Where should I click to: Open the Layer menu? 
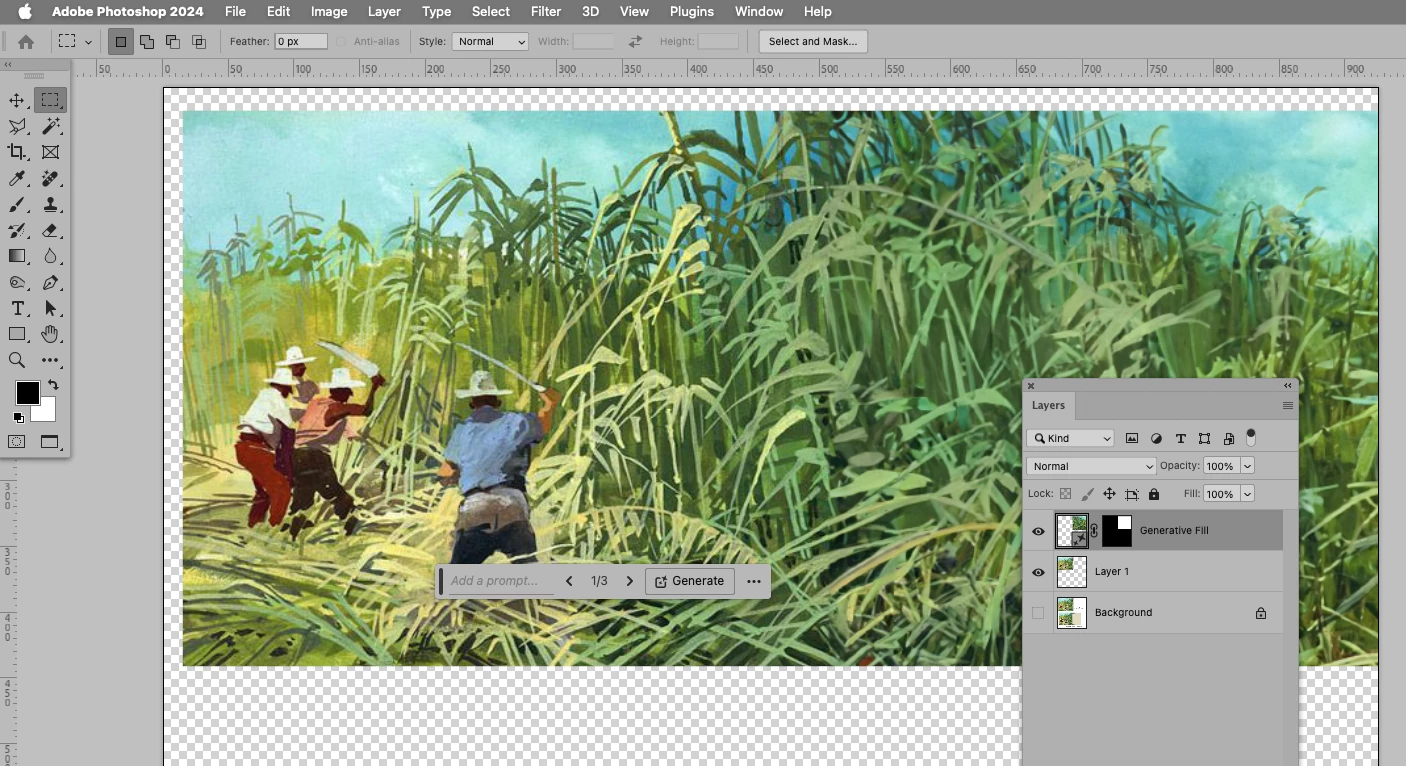pyautogui.click(x=384, y=11)
